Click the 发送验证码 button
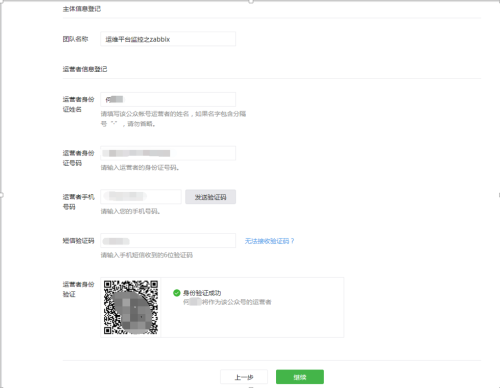The image size is (500, 388). 211,197
